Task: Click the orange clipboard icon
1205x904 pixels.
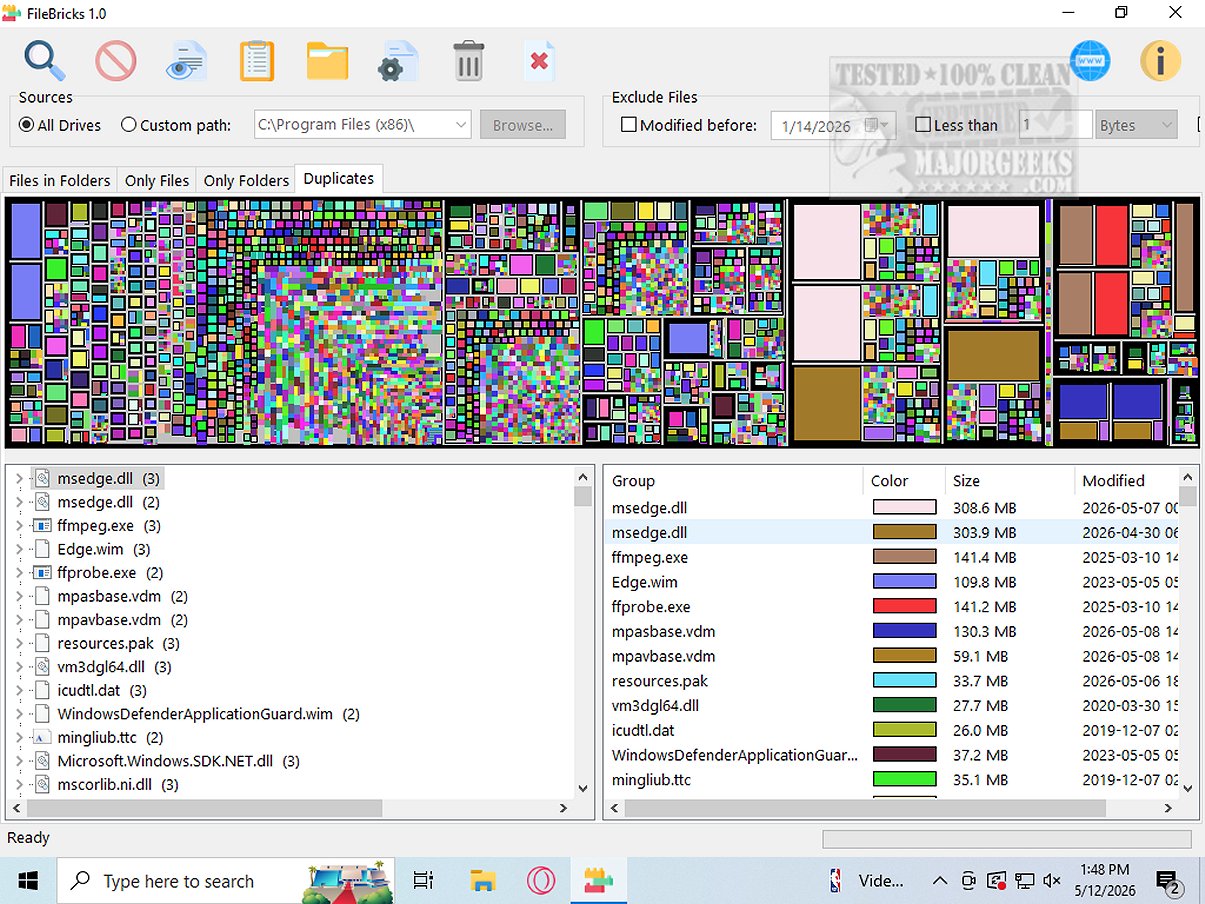Action: [257, 61]
